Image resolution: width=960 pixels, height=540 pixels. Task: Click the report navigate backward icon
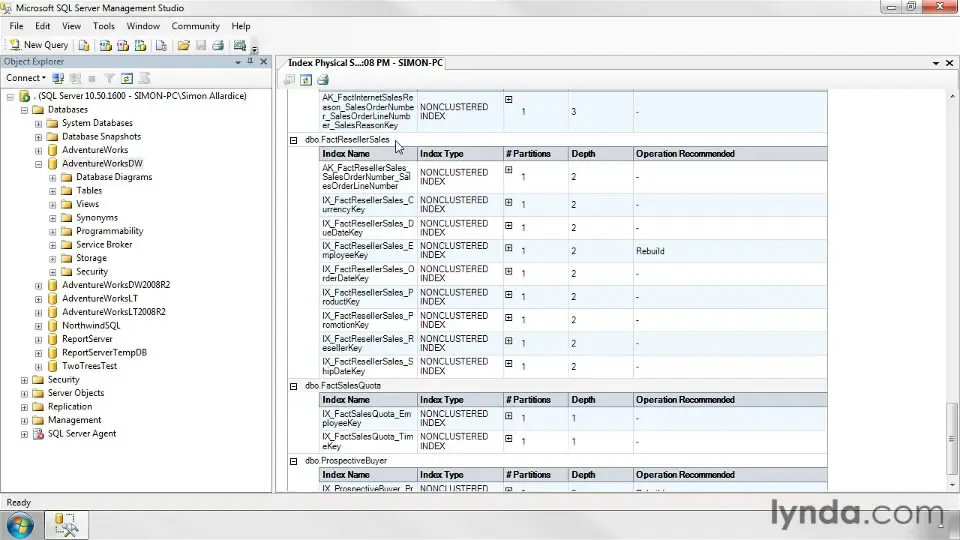[289, 80]
